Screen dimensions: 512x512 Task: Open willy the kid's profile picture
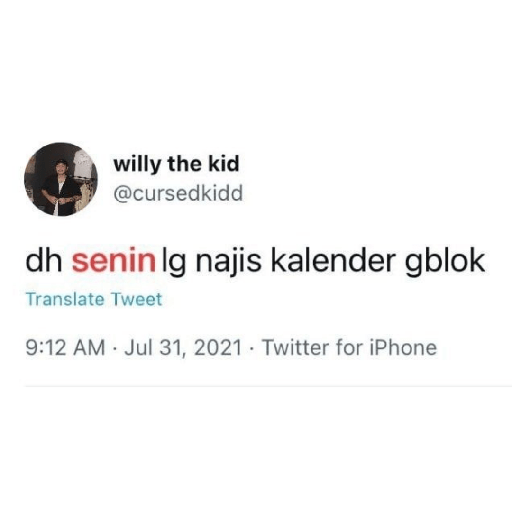61,179
